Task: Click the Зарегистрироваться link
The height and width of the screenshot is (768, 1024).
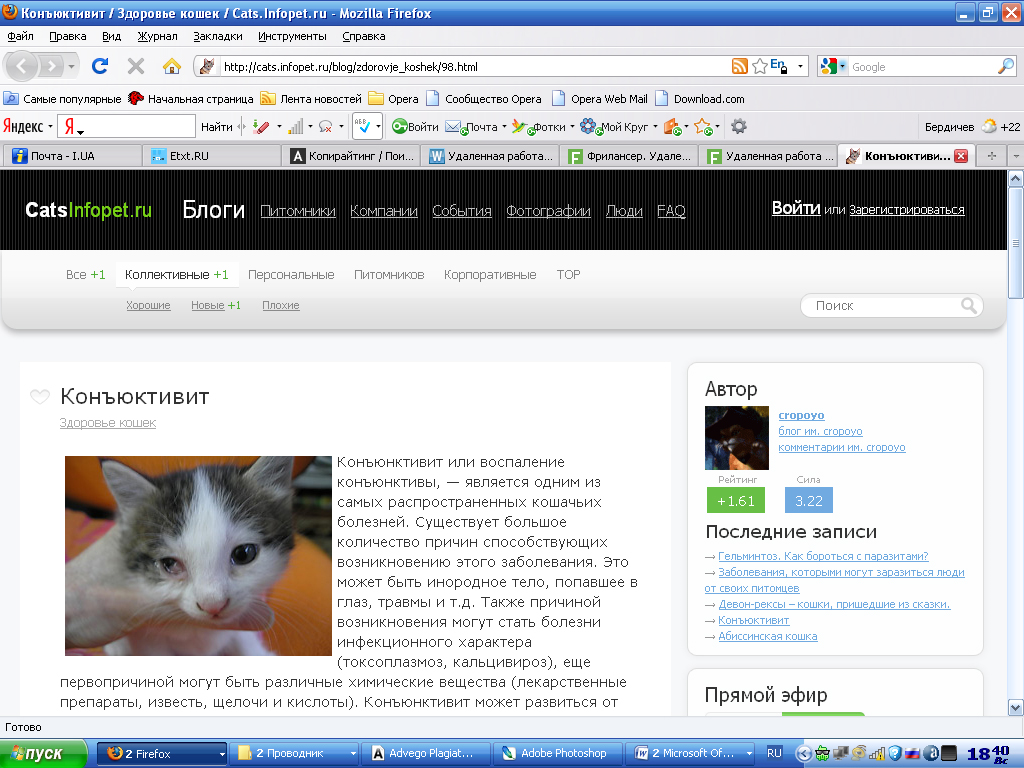Action: (906, 210)
